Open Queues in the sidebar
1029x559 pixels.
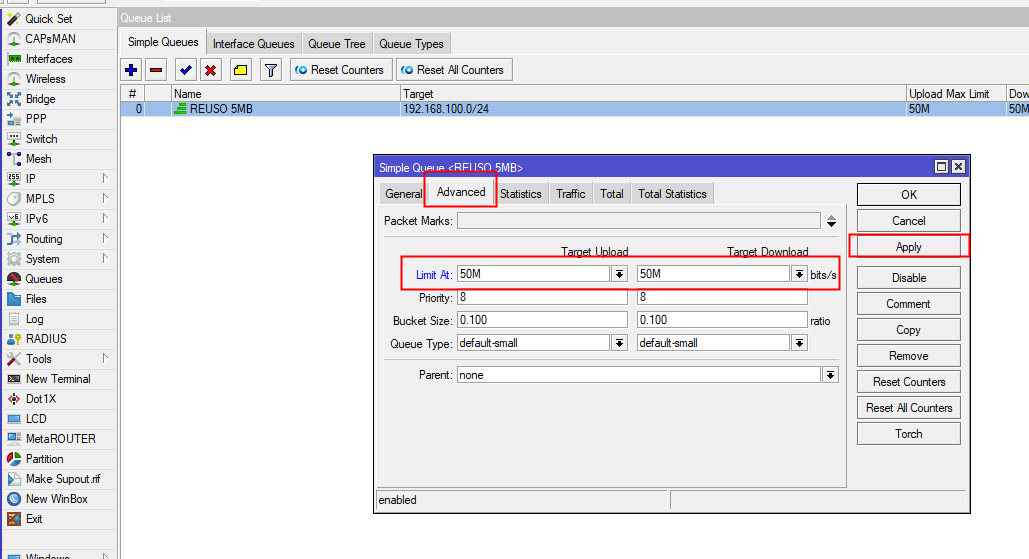tap(44, 279)
